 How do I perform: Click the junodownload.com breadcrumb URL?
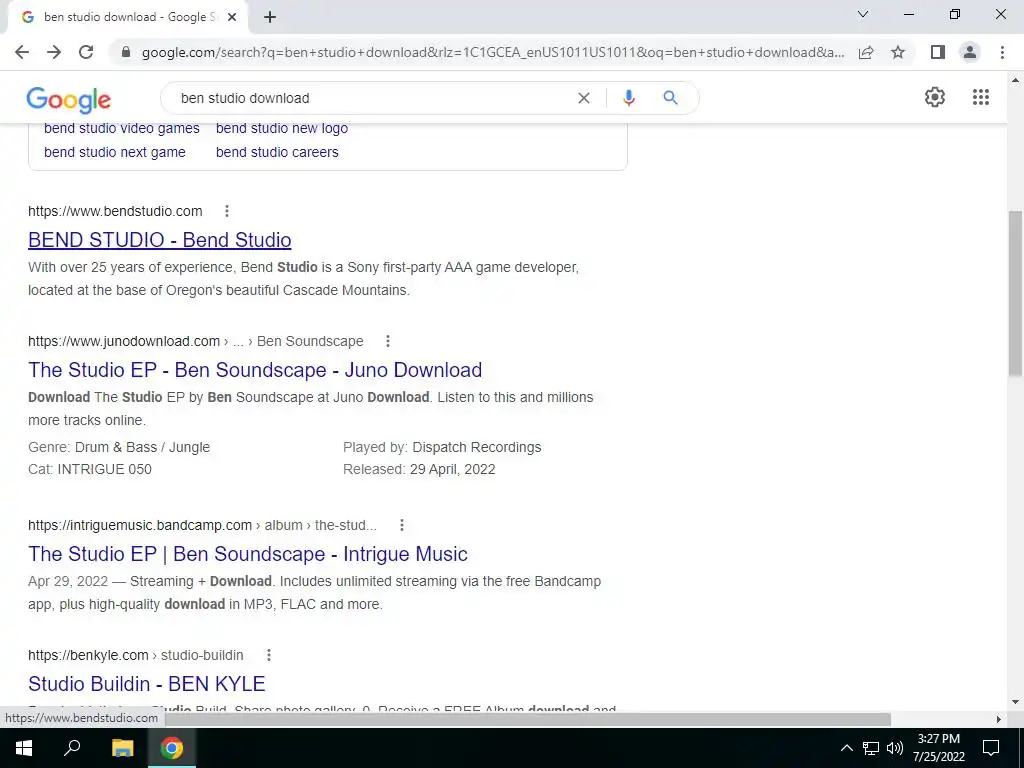pyautogui.click(x=195, y=341)
